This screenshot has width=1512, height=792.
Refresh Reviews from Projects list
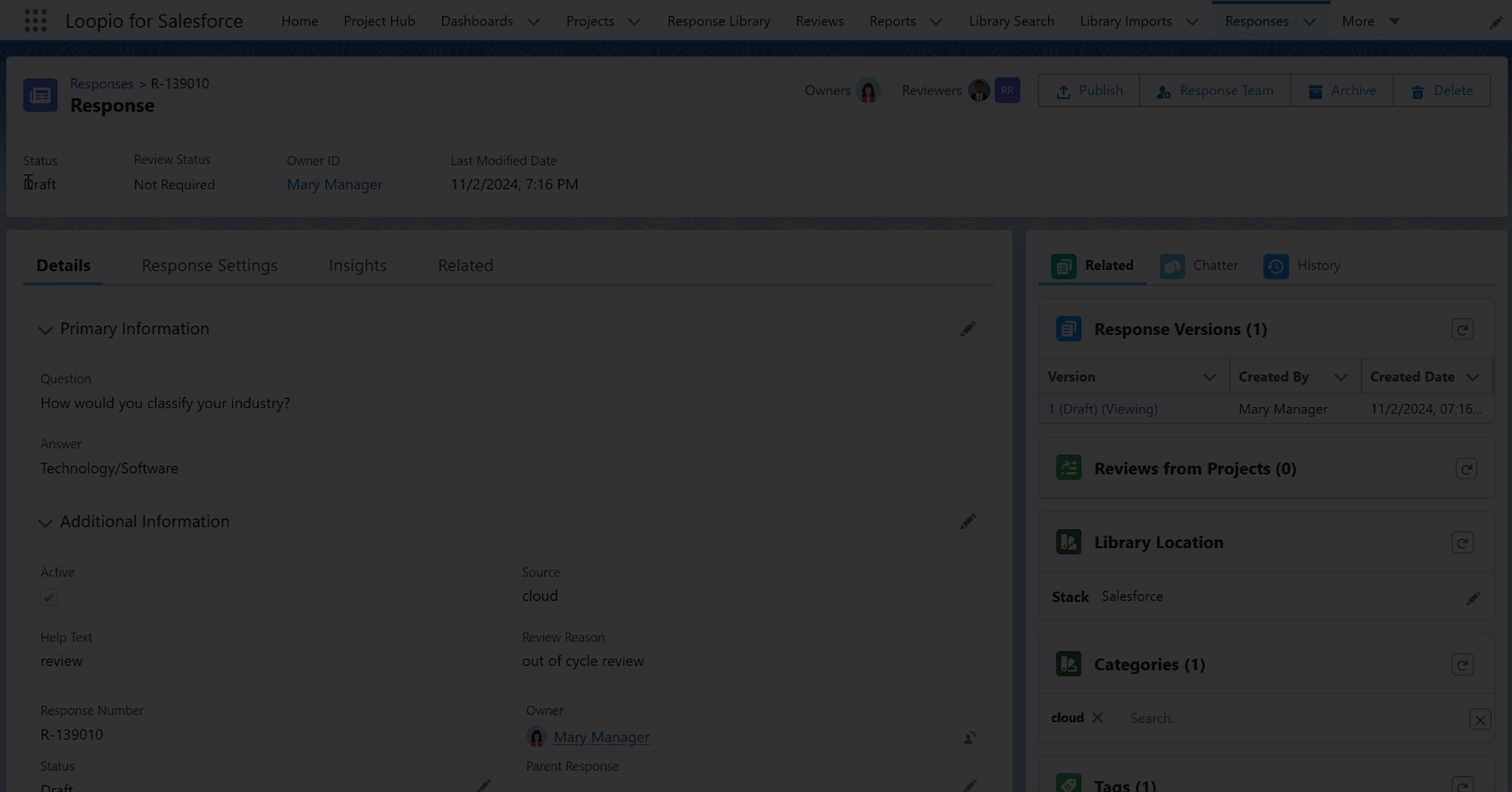point(1466,469)
